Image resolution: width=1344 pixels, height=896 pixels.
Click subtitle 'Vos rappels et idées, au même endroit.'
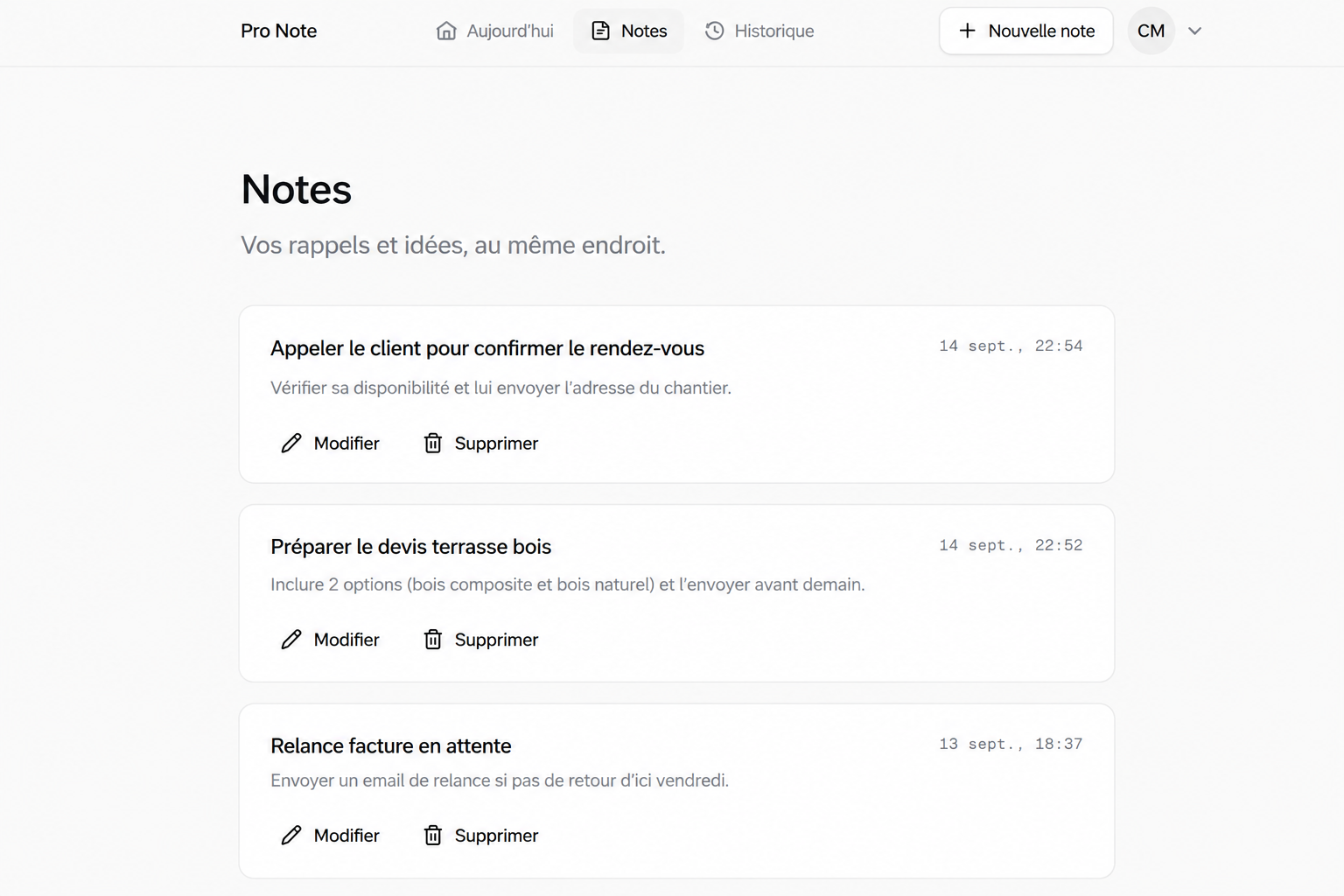(453, 245)
